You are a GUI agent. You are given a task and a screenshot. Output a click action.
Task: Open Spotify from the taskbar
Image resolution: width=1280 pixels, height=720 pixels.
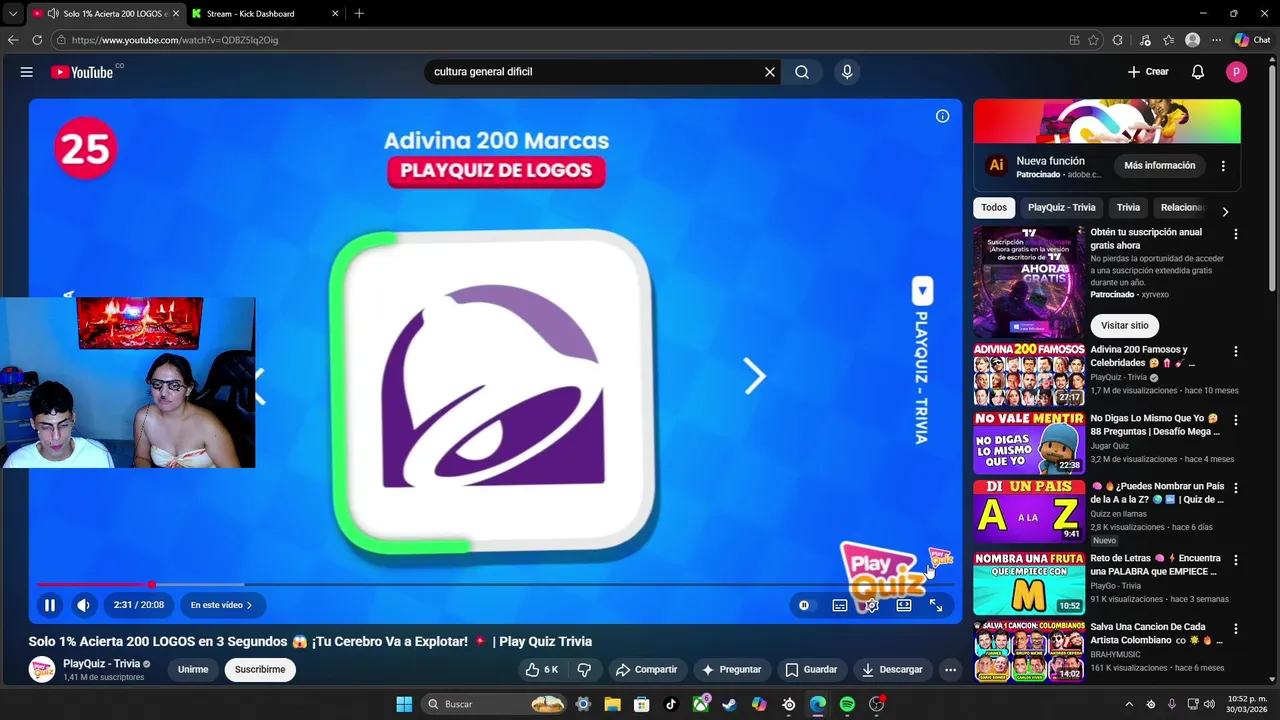(847, 704)
